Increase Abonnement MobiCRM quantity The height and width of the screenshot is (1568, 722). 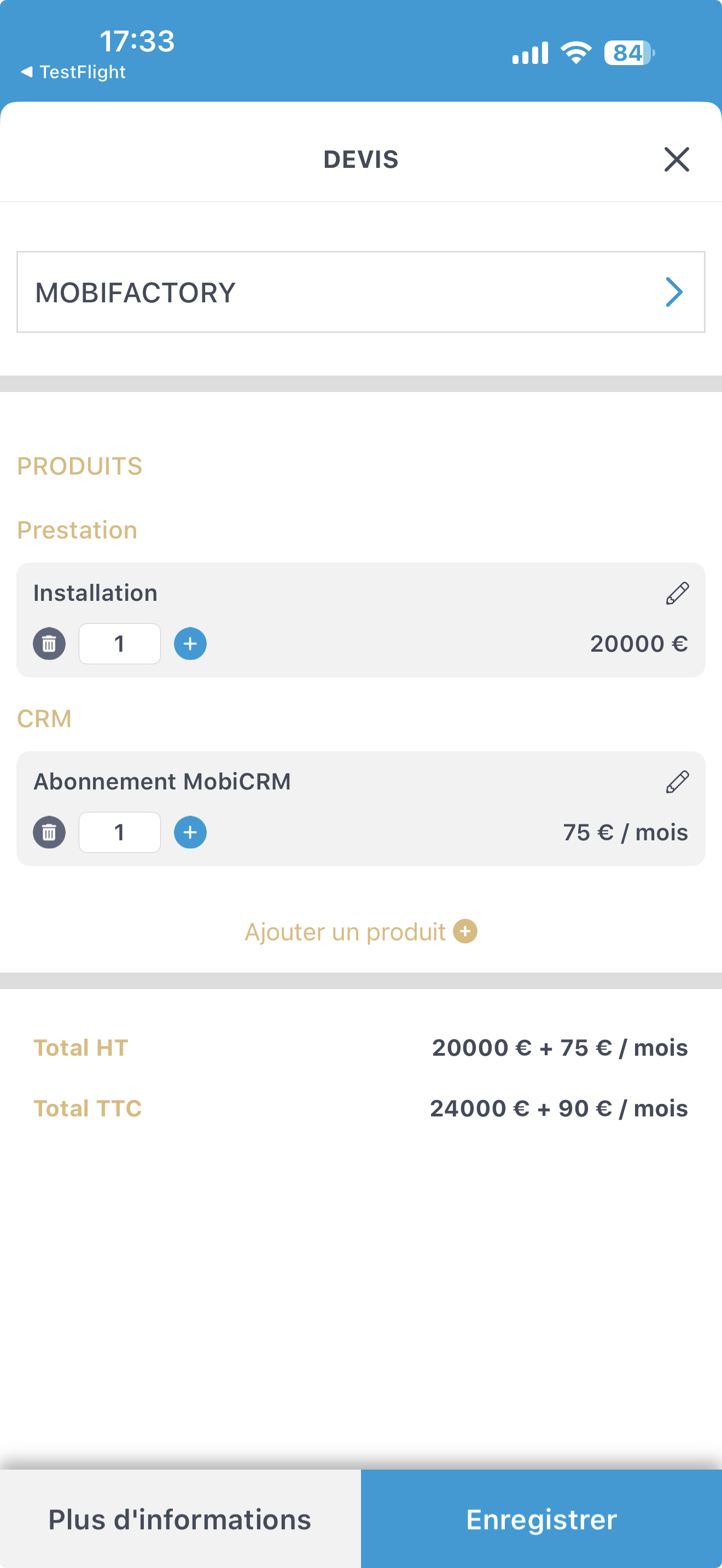pos(190,832)
